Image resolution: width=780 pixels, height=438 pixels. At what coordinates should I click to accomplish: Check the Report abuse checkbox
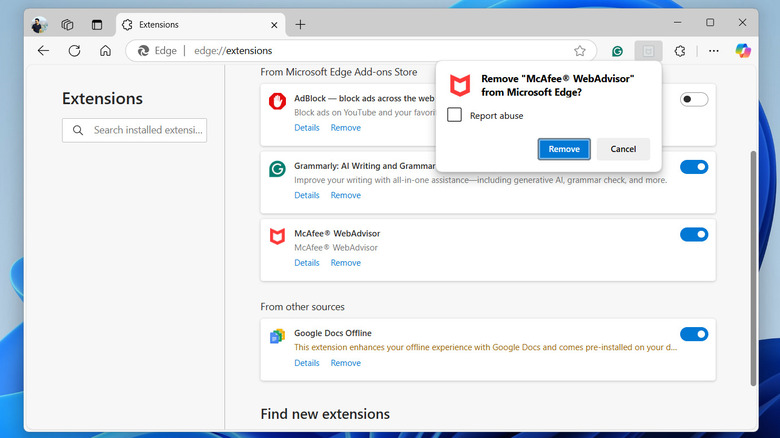[x=455, y=116]
